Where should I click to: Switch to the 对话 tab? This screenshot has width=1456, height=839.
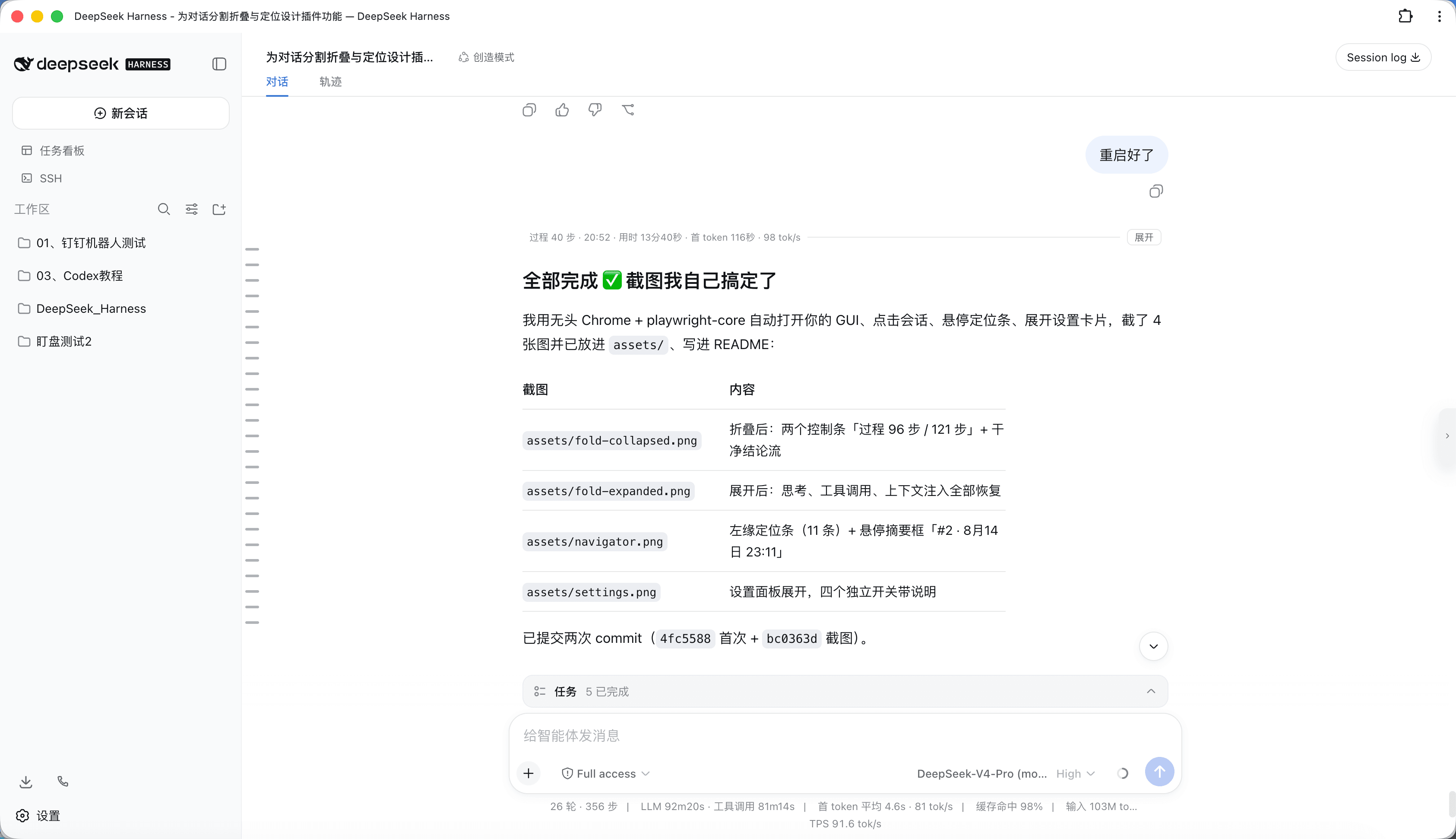click(x=277, y=82)
